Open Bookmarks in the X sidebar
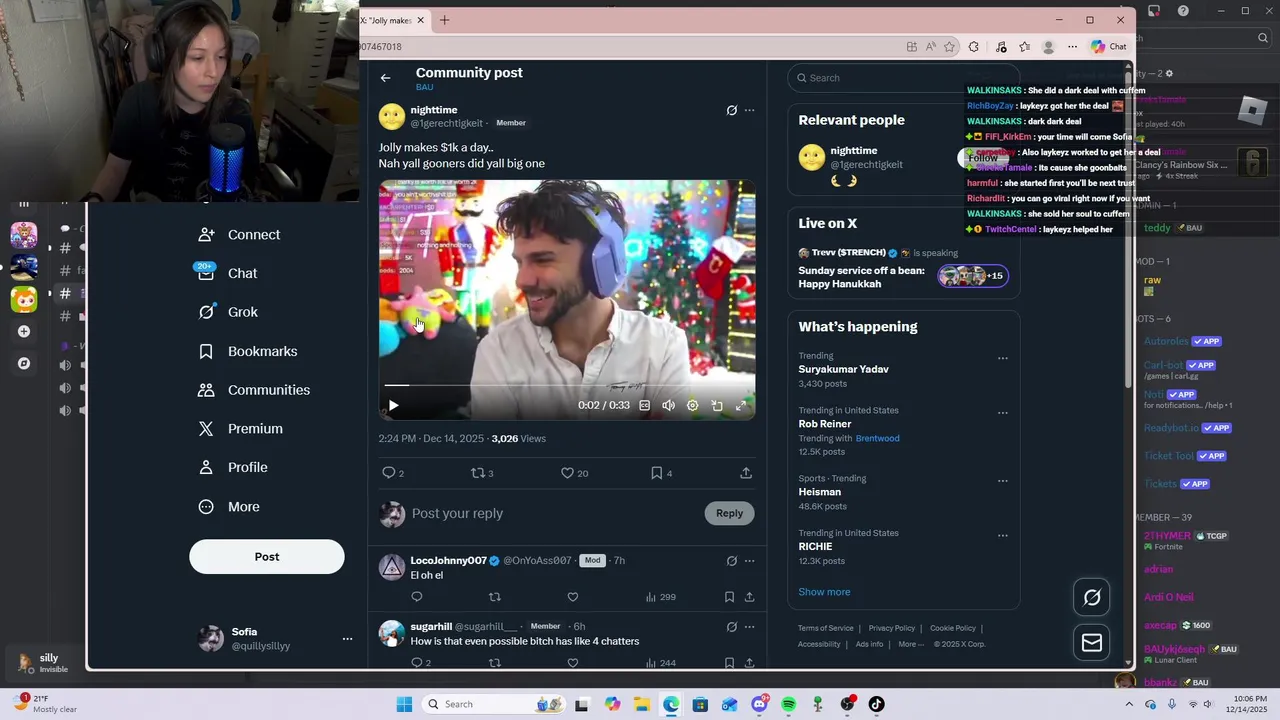1280x720 pixels. click(x=248, y=351)
